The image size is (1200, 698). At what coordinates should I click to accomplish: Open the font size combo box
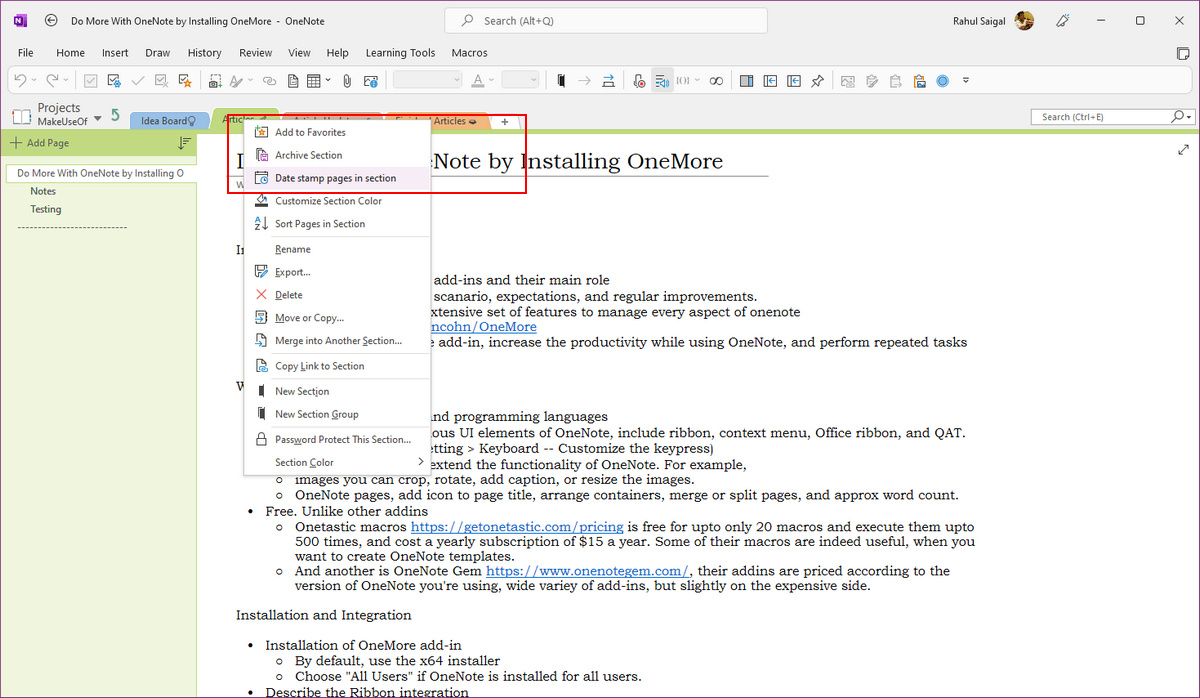tap(520, 81)
